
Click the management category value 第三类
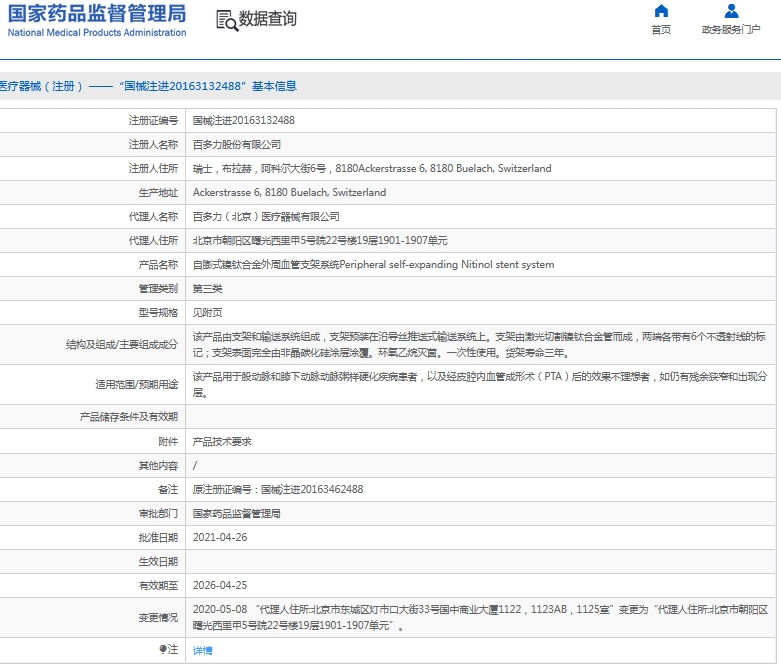[207, 289]
